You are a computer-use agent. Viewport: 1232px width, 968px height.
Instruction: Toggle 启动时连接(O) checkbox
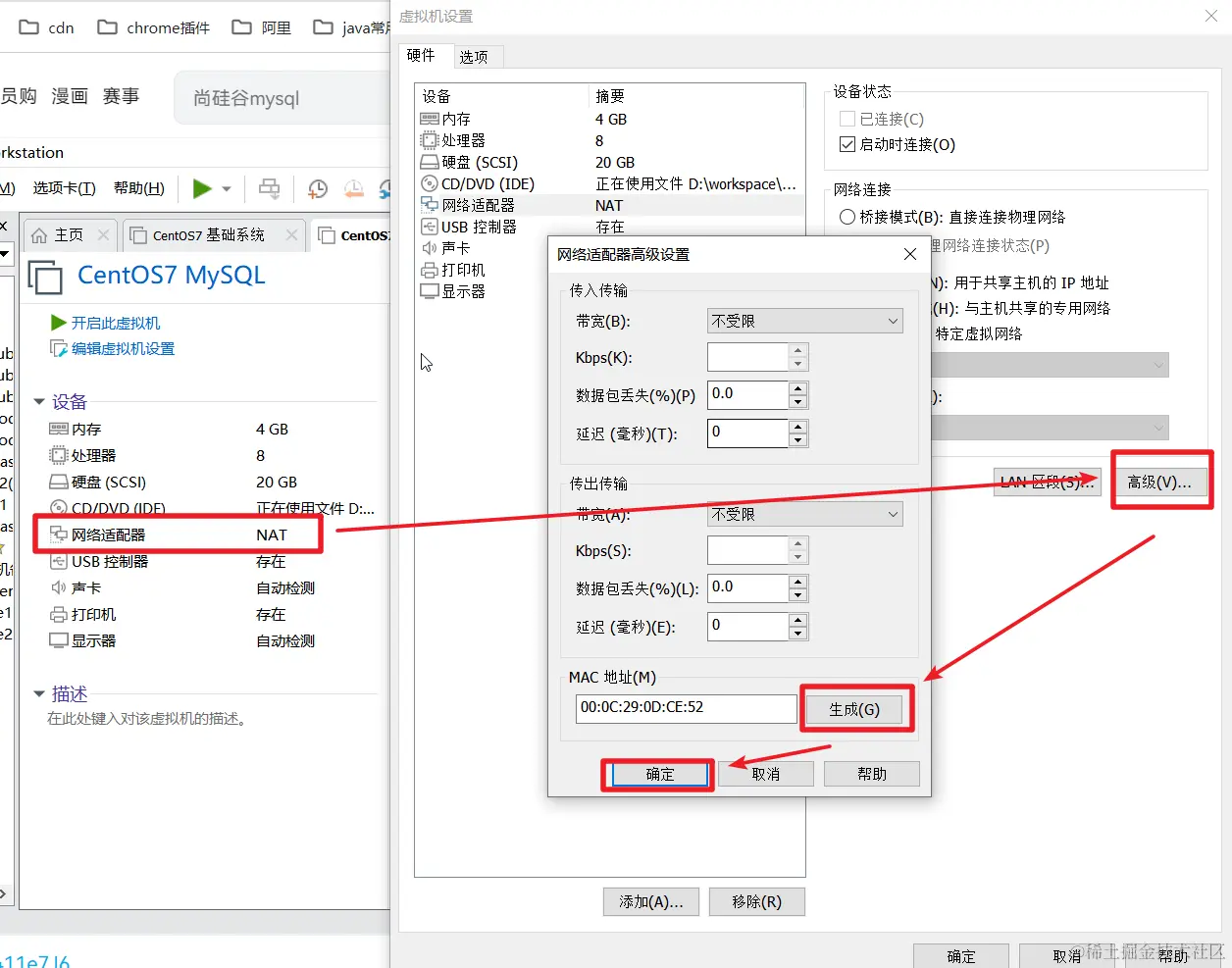[847, 144]
